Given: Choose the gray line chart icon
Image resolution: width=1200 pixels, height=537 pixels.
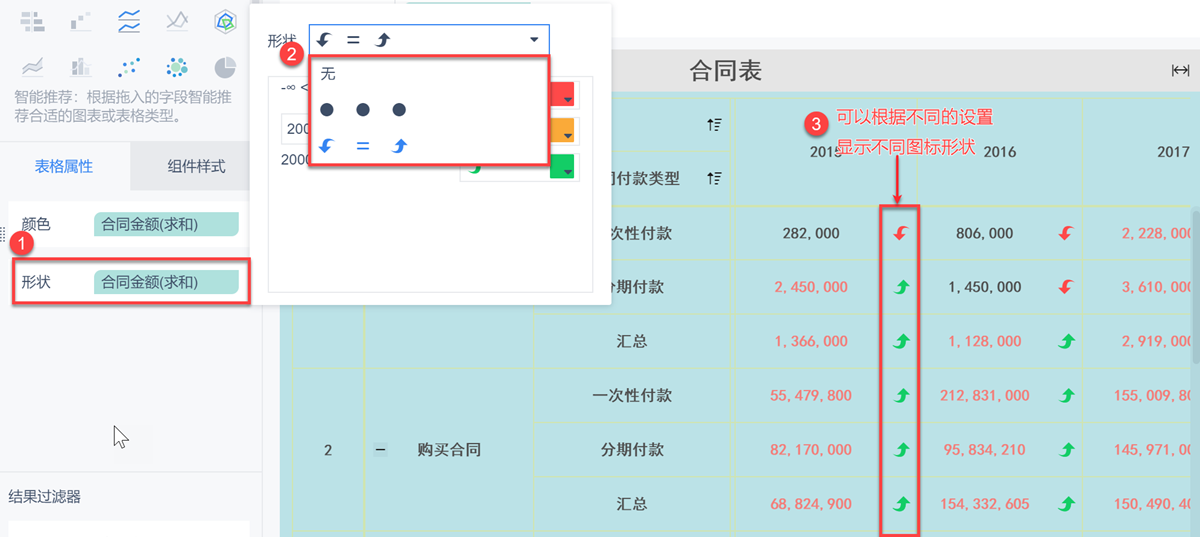Looking at the screenshot, I should click(x=177, y=19).
